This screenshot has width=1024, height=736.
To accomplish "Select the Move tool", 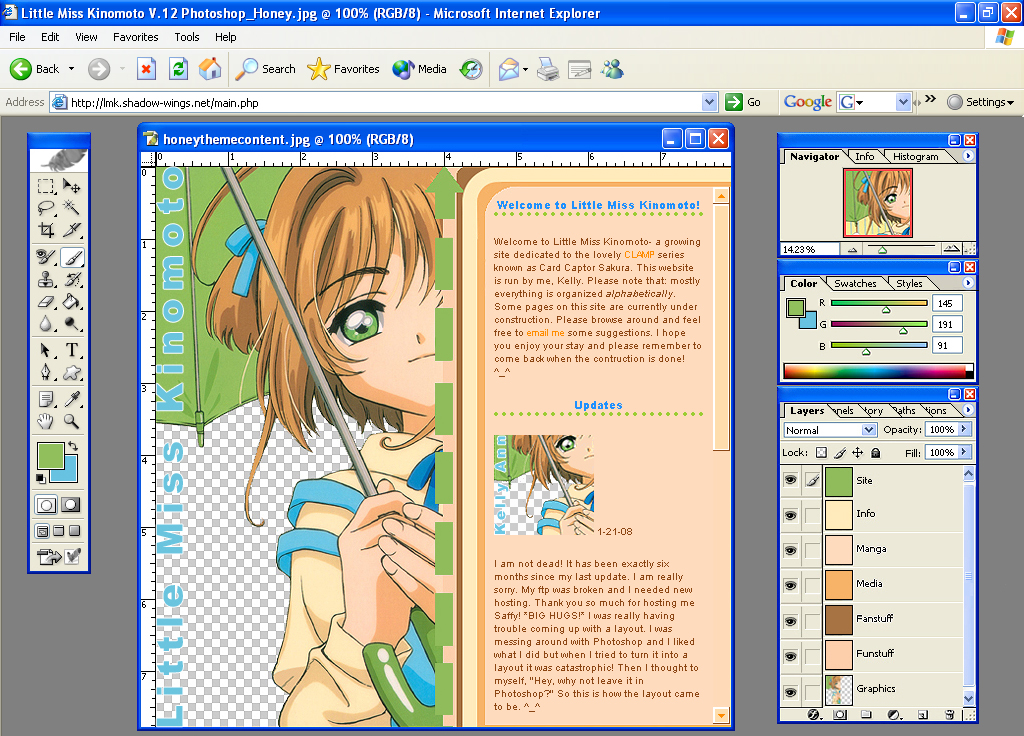I will pyautogui.click(x=71, y=187).
